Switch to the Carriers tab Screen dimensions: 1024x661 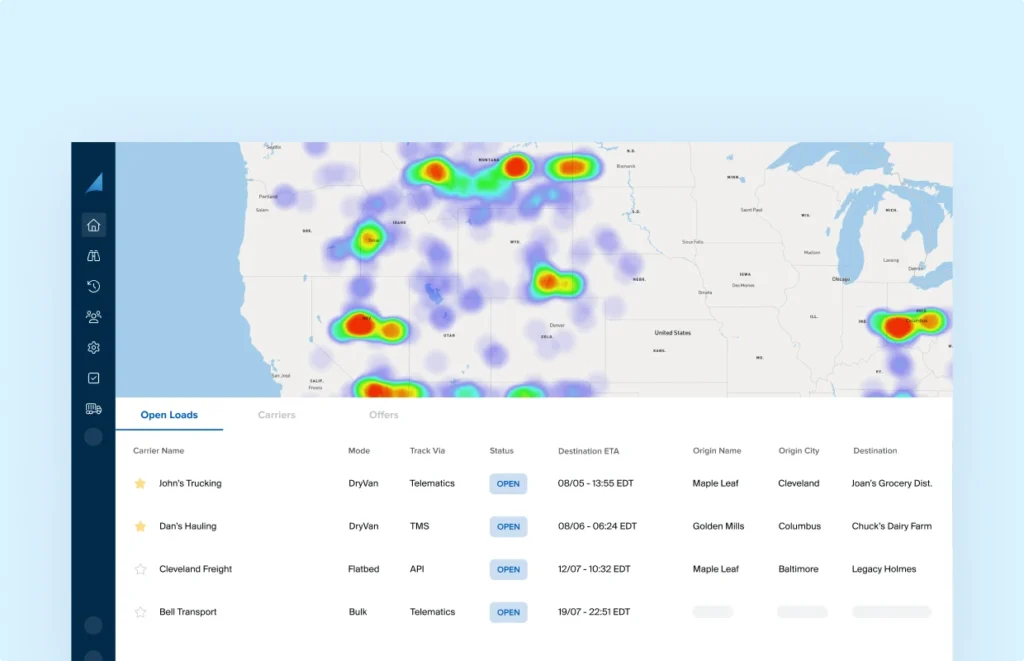276,415
